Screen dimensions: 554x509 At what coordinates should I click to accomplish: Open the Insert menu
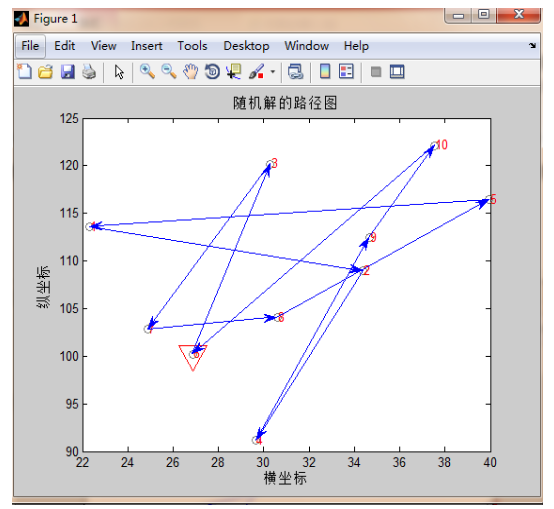click(147, 46)
